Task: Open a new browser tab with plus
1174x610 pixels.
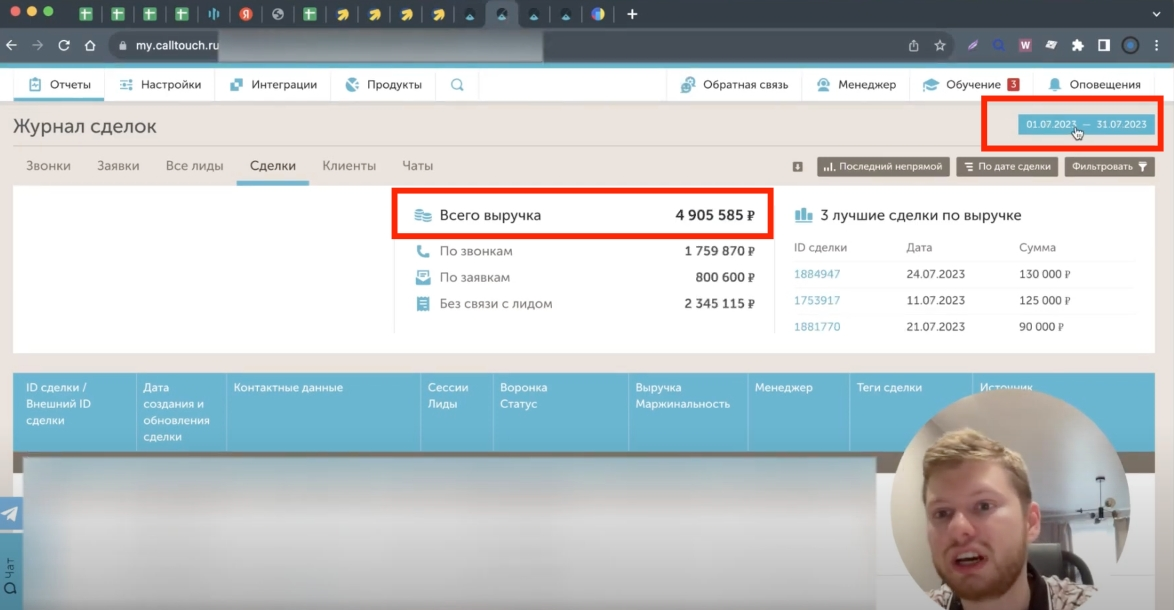Action: (x=632, y=14)
